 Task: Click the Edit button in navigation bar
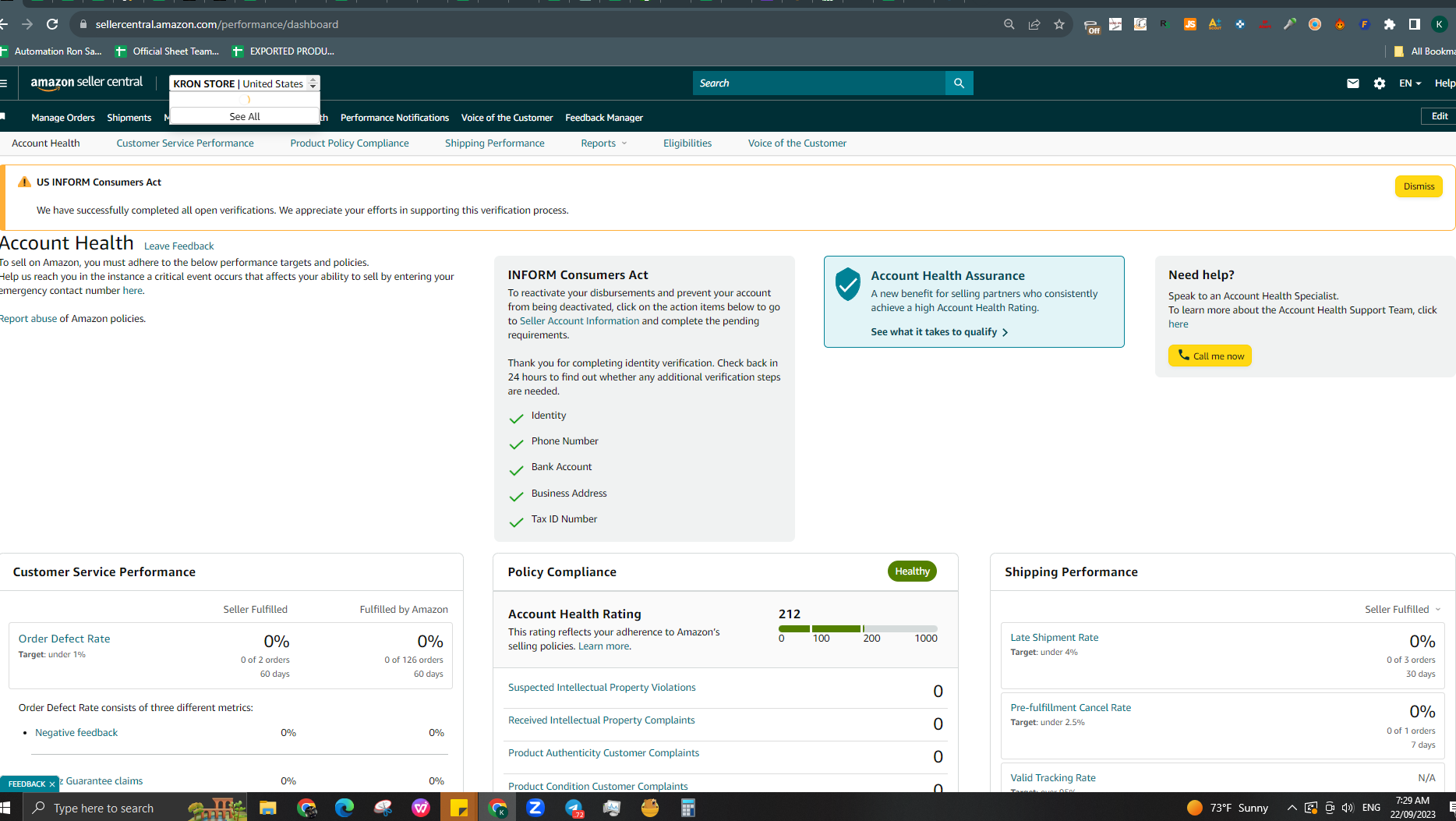[x=1439, y=116]
